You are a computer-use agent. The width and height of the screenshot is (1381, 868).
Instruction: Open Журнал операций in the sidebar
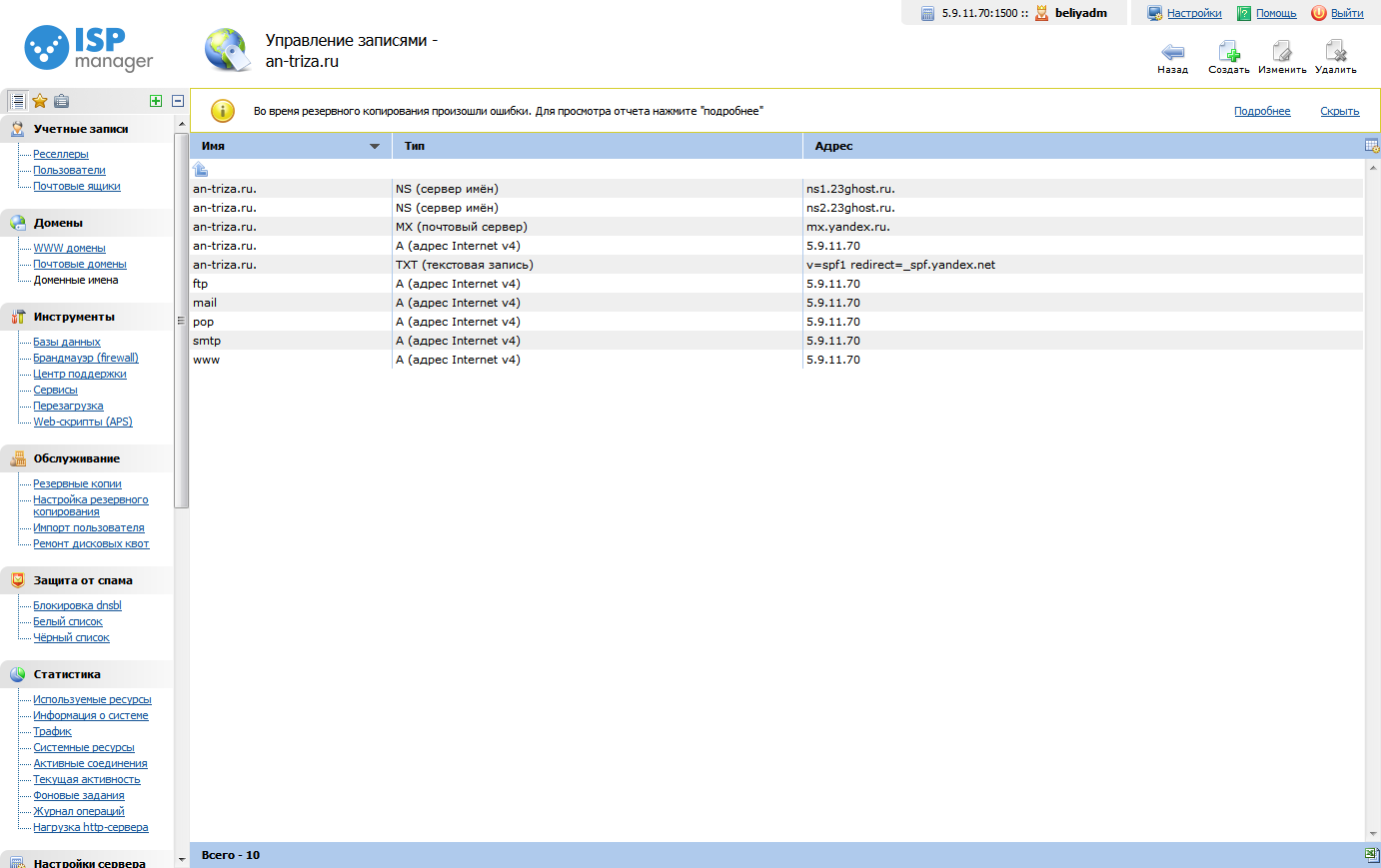coord(79,811)
